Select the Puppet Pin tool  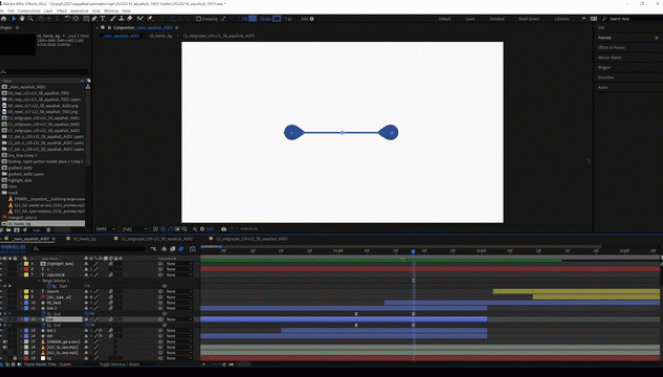150,19
